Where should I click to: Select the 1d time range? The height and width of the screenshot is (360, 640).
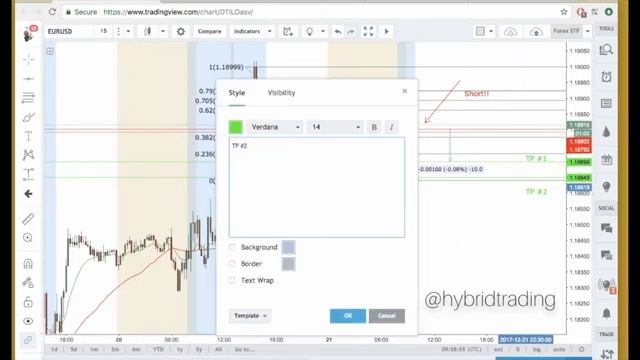coord(54,349)
